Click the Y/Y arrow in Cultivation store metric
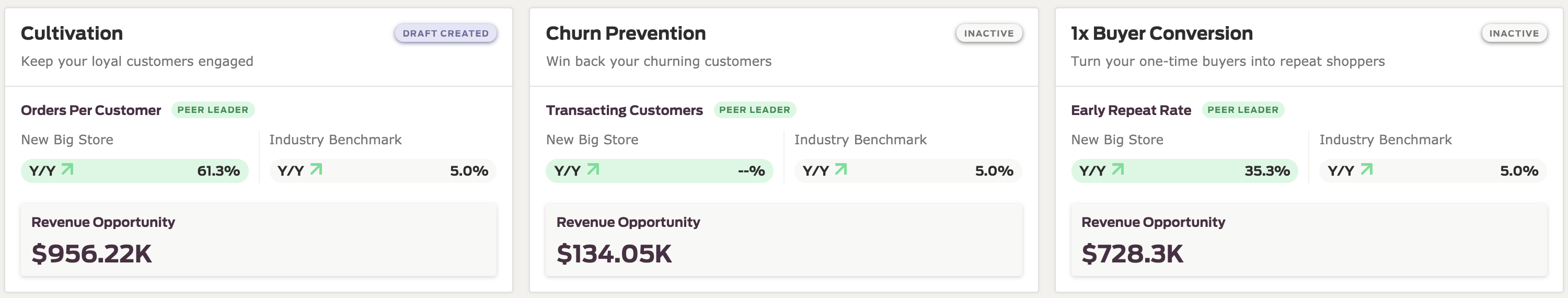Screen dimensions: 1568x298 [x=67, y=169]
